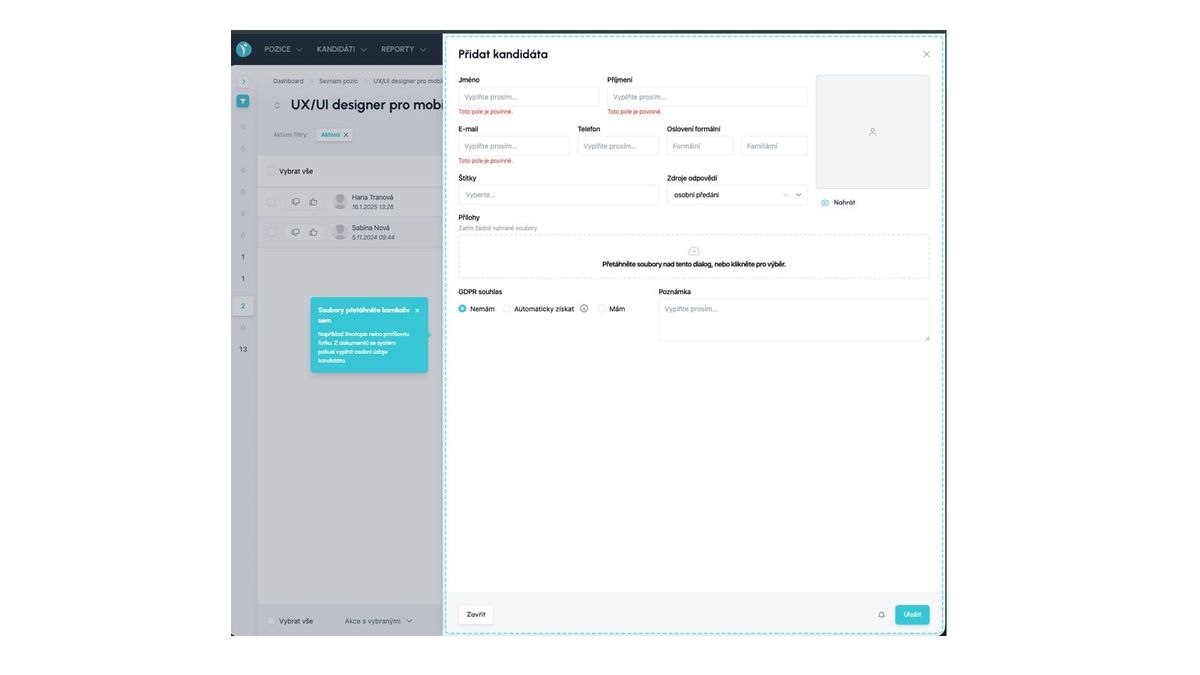The height and width of the screenshot is (675, 1200).
Task: Open the Štítky select field
Action: point(558,195)
